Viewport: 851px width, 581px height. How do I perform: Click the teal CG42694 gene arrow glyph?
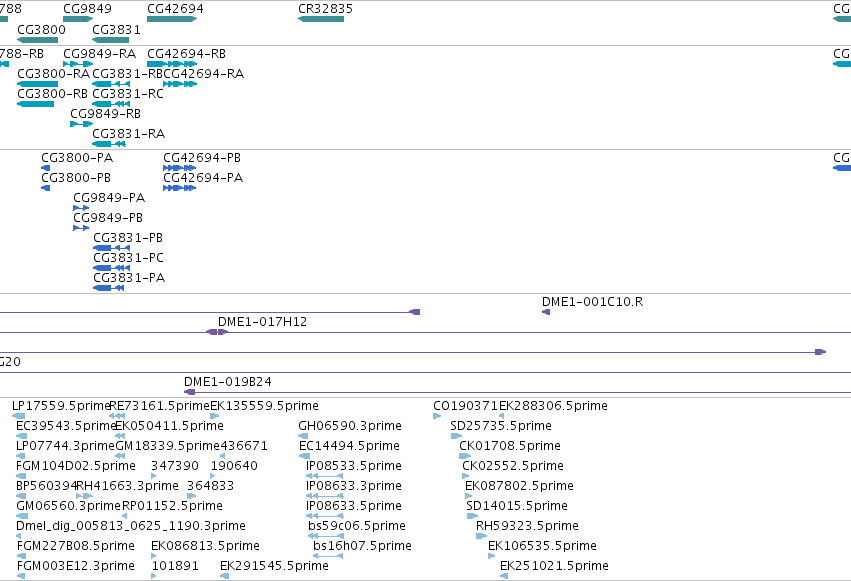pyautogui.click(x=172, y=19)
